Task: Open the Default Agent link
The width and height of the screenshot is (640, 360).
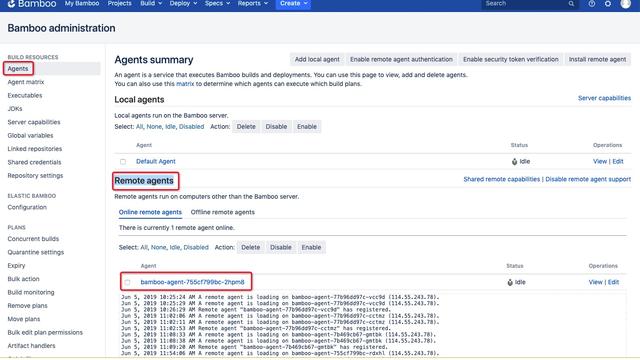Action: (x=156, y=162)
